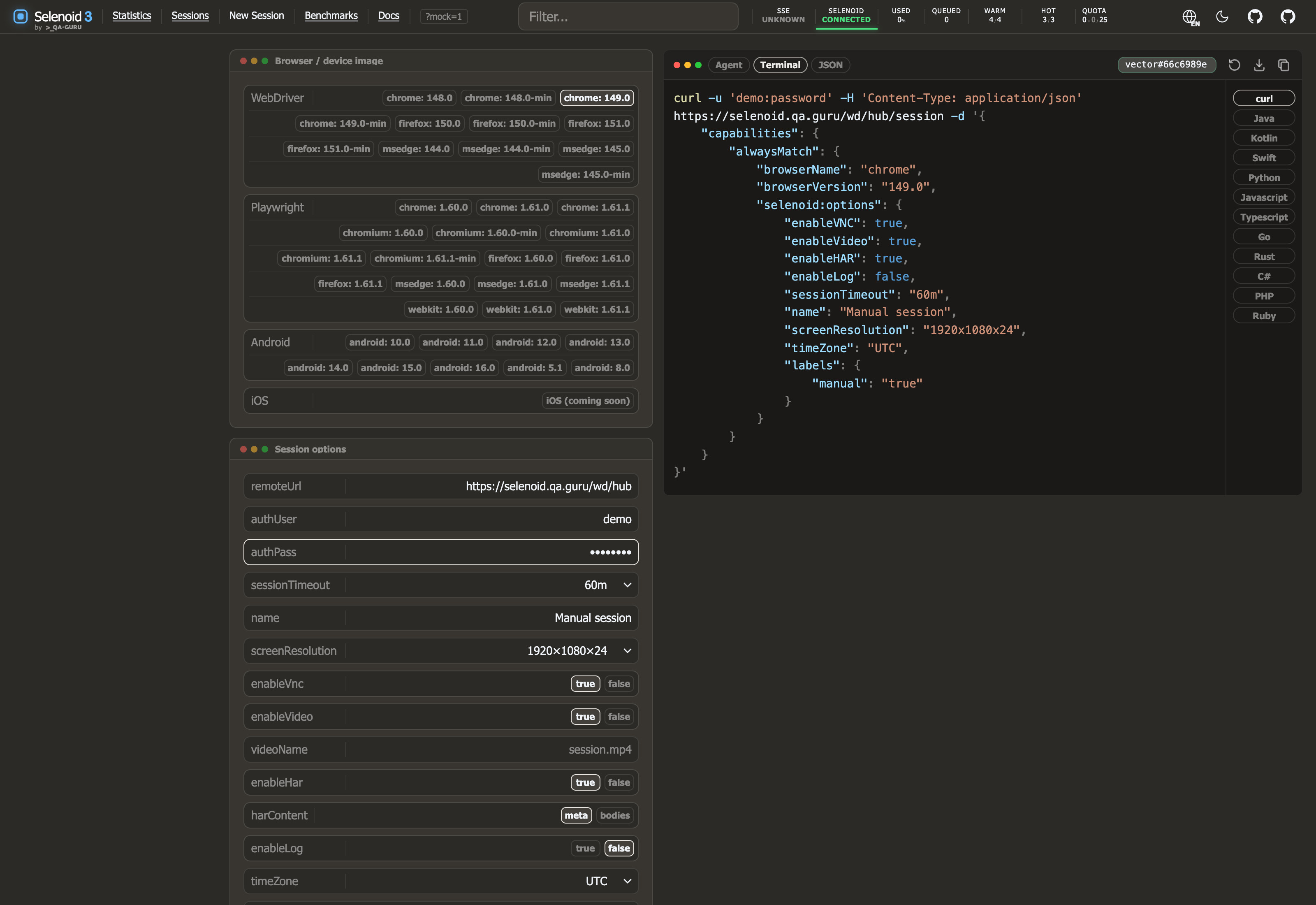Open the second GitHub icon at the far right
This screenshot has height=905, width=1316.
[x=1288, y=16]
